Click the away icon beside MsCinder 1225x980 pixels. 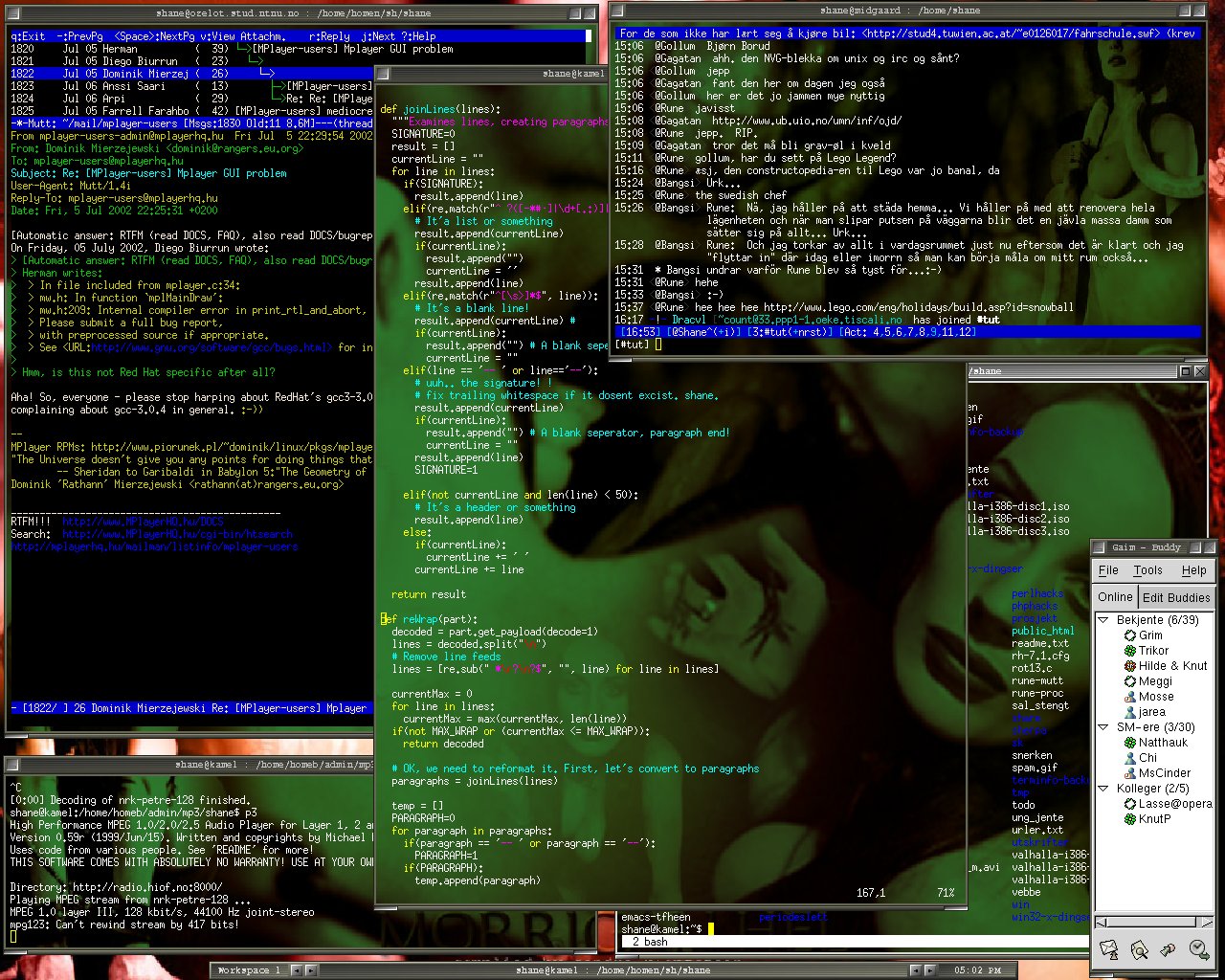click(1130, 773)
